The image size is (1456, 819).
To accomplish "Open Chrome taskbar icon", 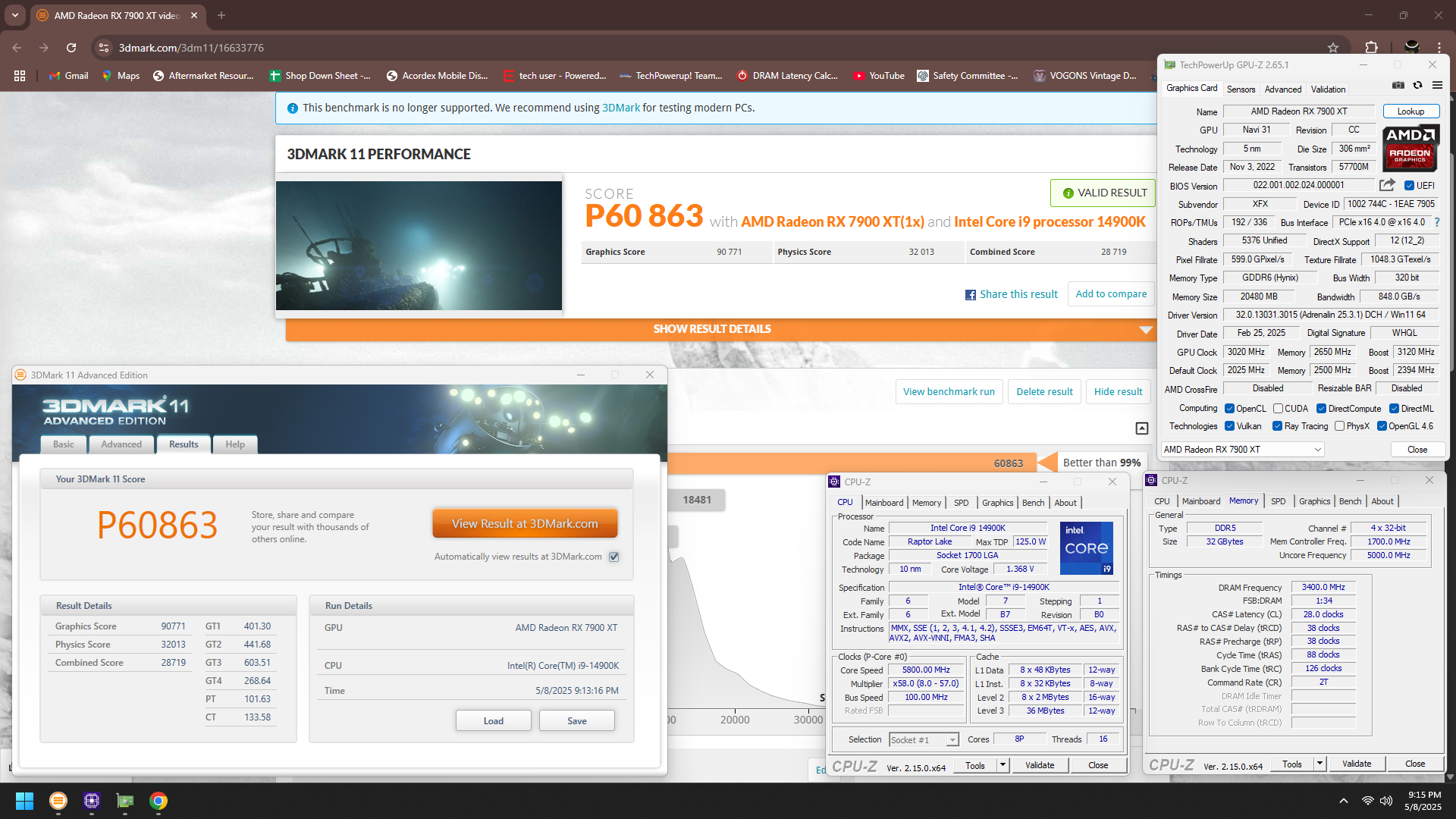I will coord(158,801).
